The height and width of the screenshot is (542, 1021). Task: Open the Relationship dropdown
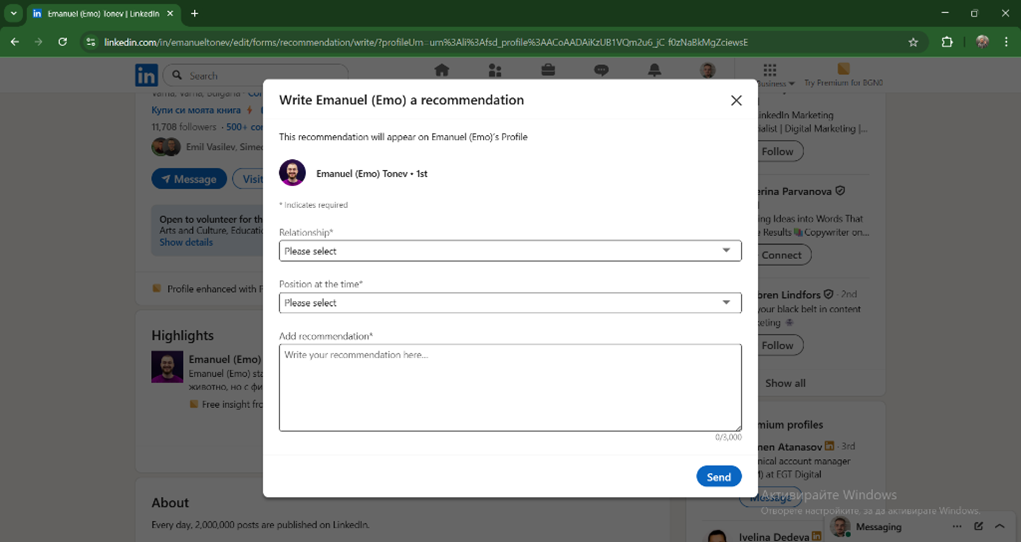point(509,251)
